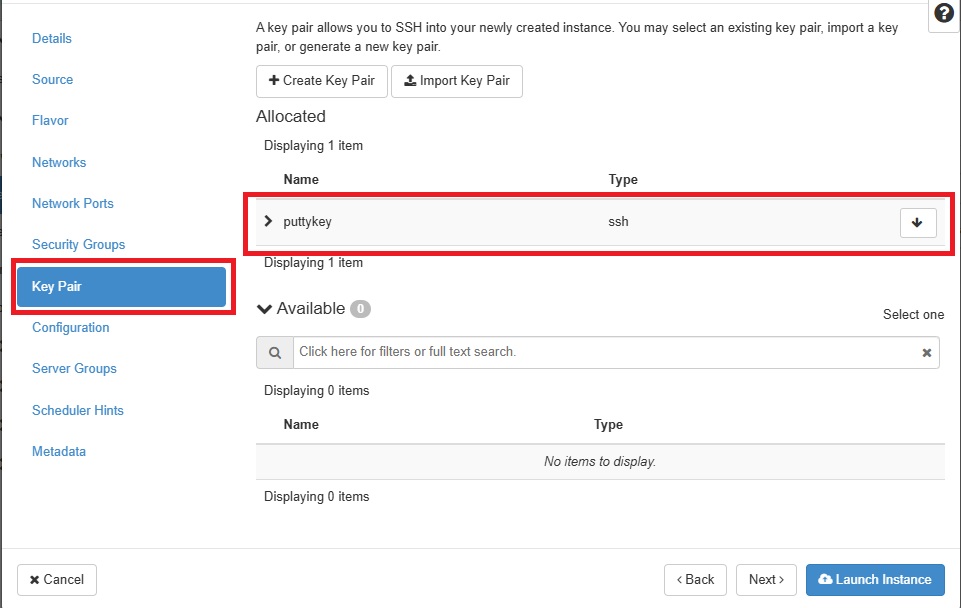Image resolution: width=961 pixels, height=608 pixels.
Task: Switch to the Configuration tab
Action: coord(70,328)
